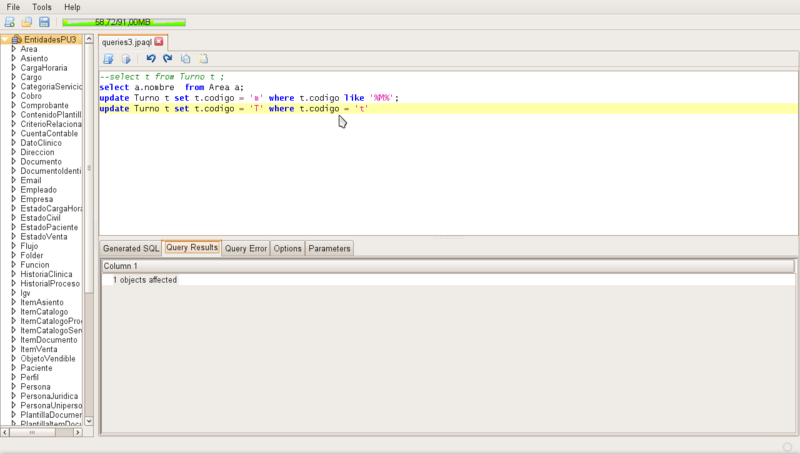This screenshot has height=454, width=800.
Task: Redo the last edit
Action: coord(168,59)
